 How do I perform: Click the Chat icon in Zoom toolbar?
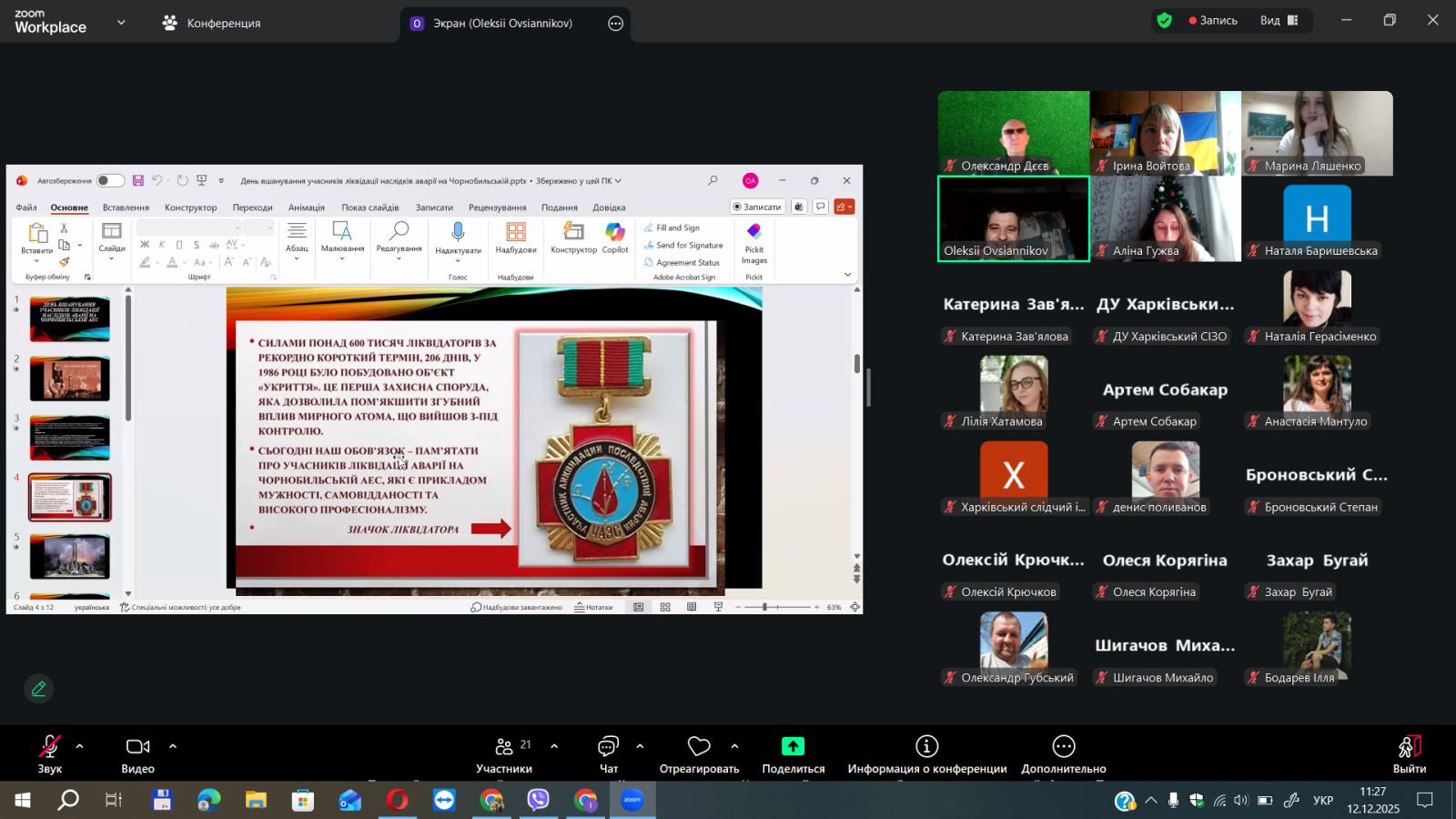[x=608, y=747]
